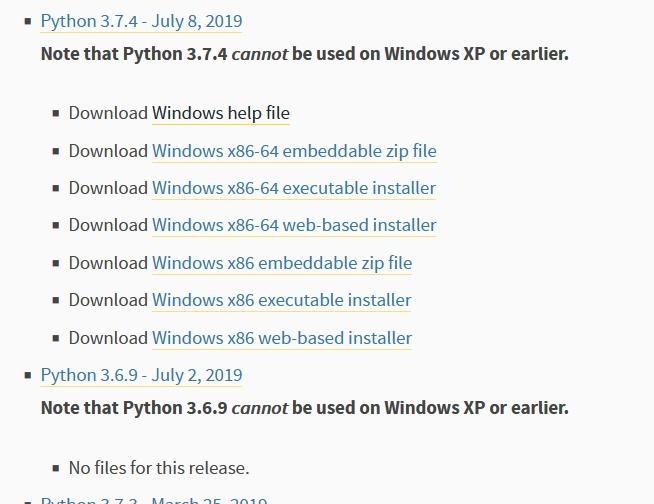Click Windows x86-64 embeddable zip file link
The width and height of the screenshot is (654, 504).
pyautogui.click(x=294, y=151)
